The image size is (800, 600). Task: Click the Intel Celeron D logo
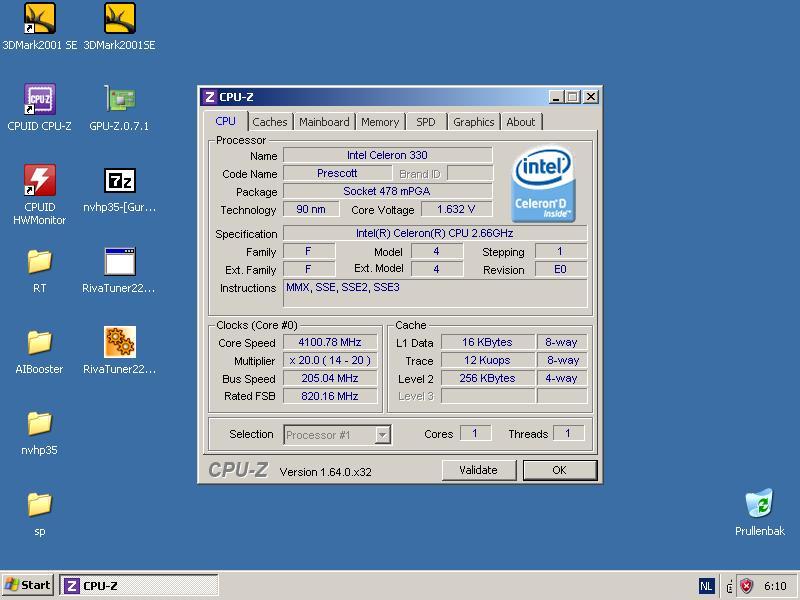[543, 184]
